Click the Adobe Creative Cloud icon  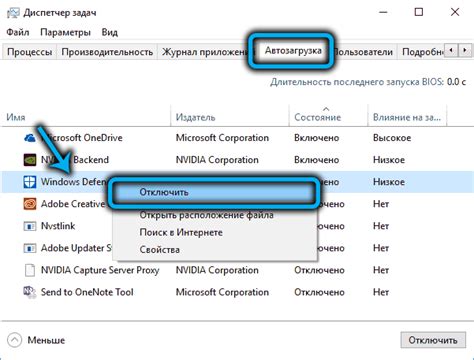point(30,204)
